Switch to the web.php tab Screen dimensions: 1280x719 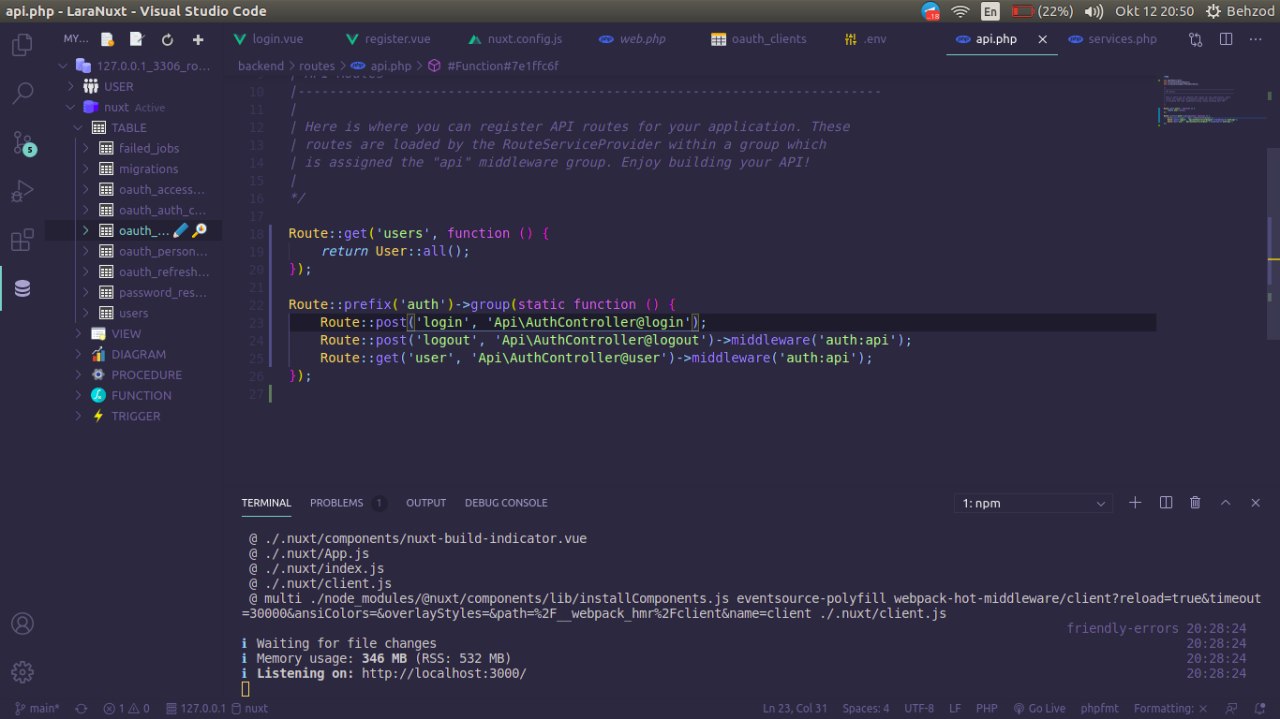click(x=642, y=39)
